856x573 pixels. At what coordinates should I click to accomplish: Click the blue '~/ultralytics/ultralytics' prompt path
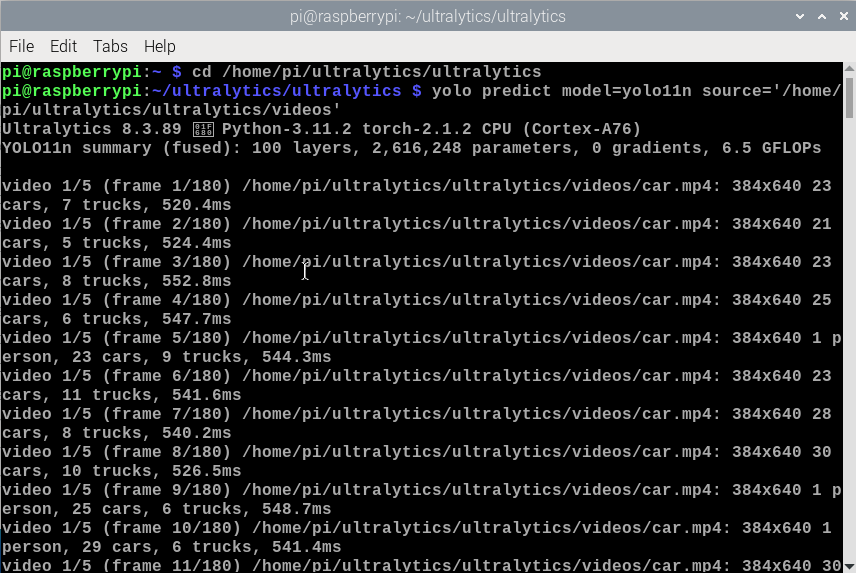(x=277, y=91)
